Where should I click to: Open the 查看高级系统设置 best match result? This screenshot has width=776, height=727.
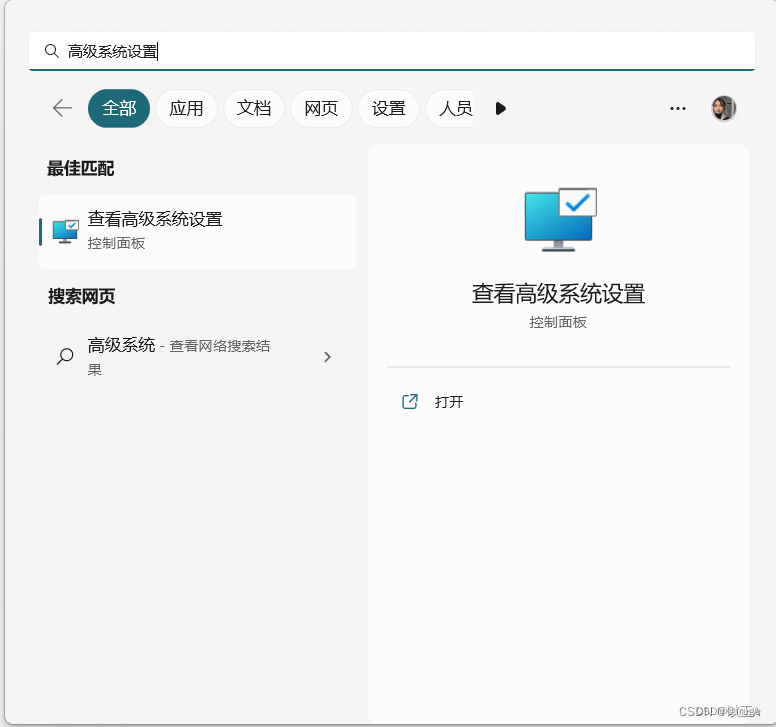click(x=197, y=232)
